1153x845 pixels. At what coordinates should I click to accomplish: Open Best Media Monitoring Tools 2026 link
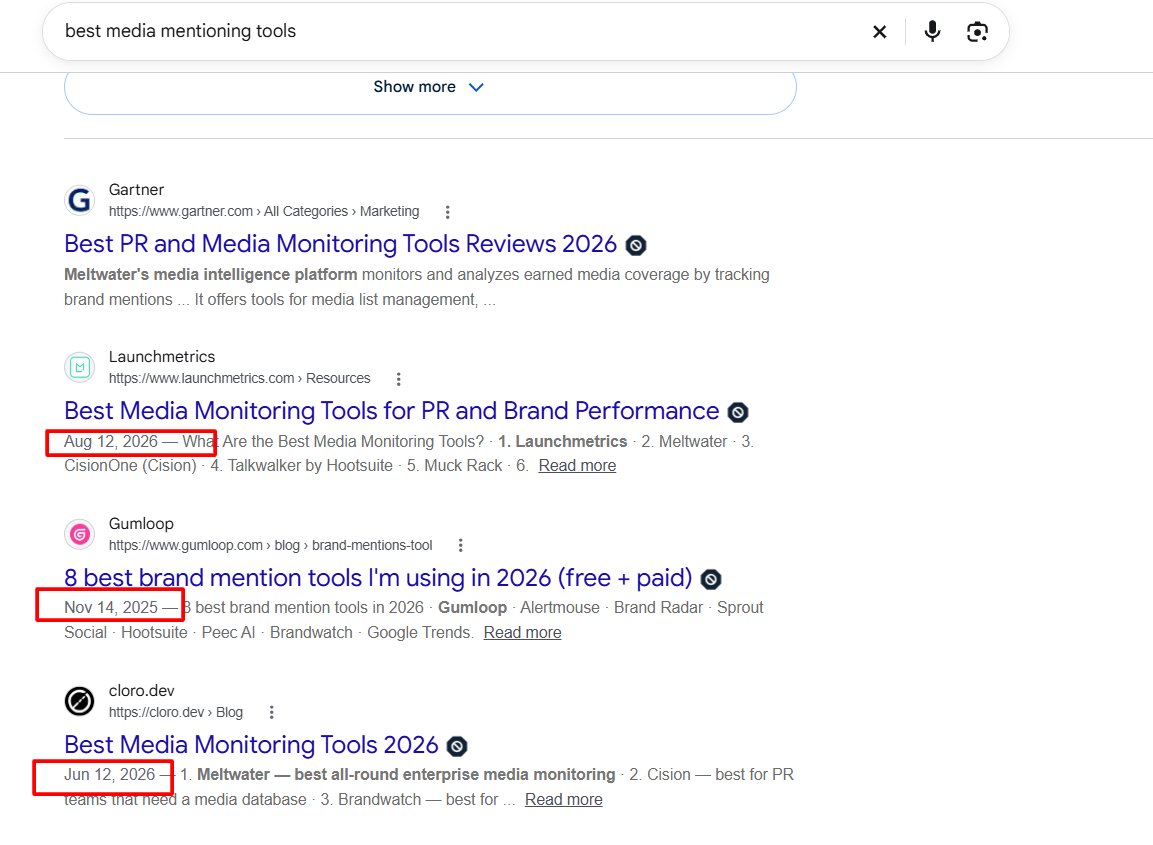click(x=251, y=744)
